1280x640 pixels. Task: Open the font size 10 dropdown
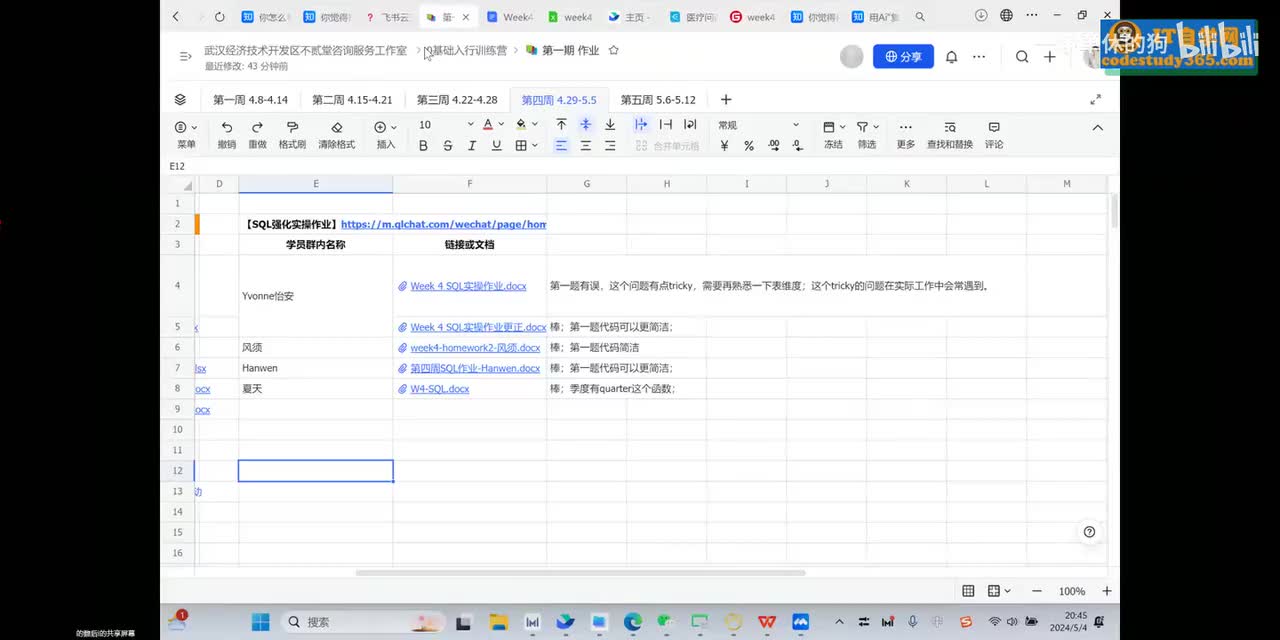click(446, 125)
